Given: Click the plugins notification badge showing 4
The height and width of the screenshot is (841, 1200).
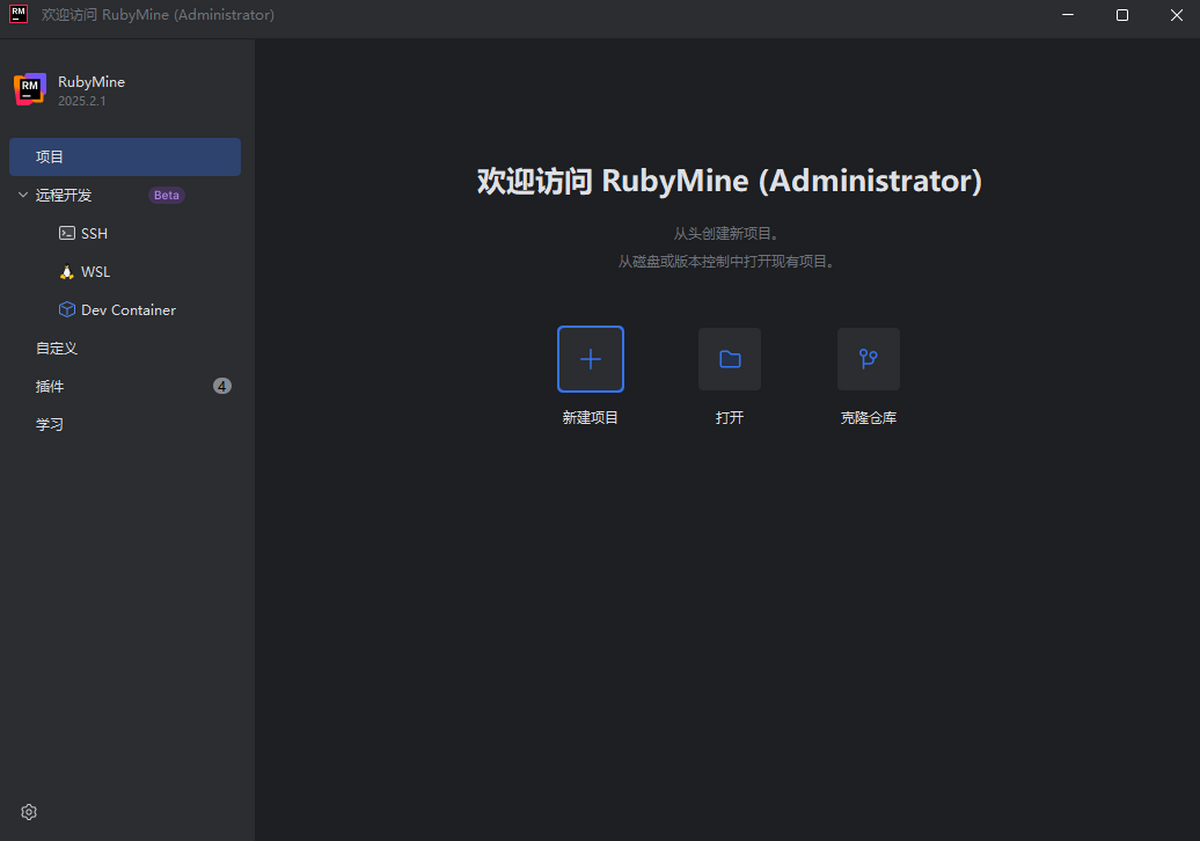Looking at the screenshot, I should (221, 385).
